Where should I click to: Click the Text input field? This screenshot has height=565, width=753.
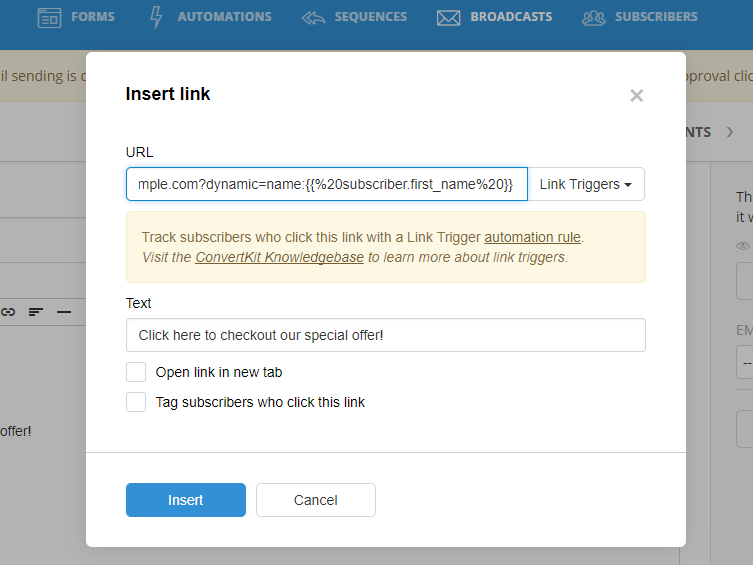[x=386, y=335]
